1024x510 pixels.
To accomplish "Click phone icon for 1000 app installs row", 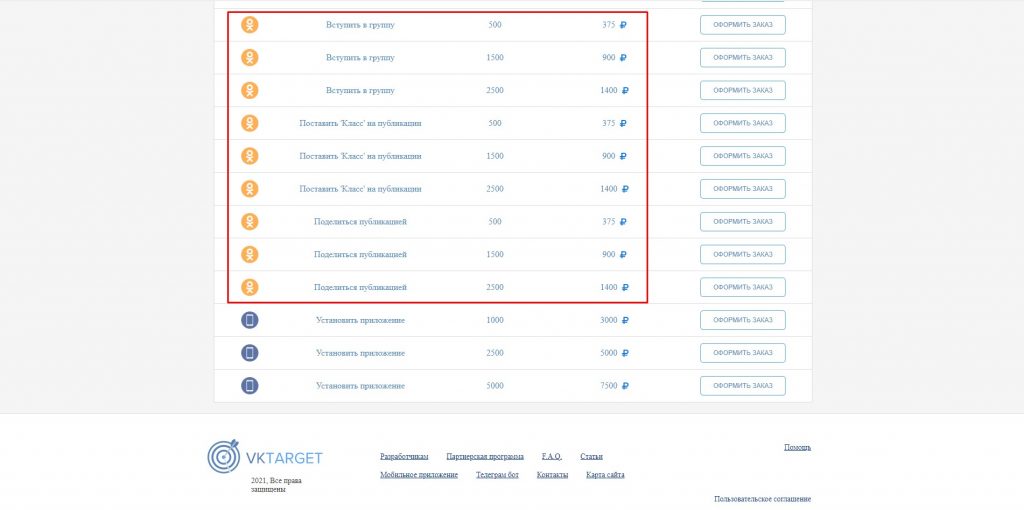I will click(250, 320).
